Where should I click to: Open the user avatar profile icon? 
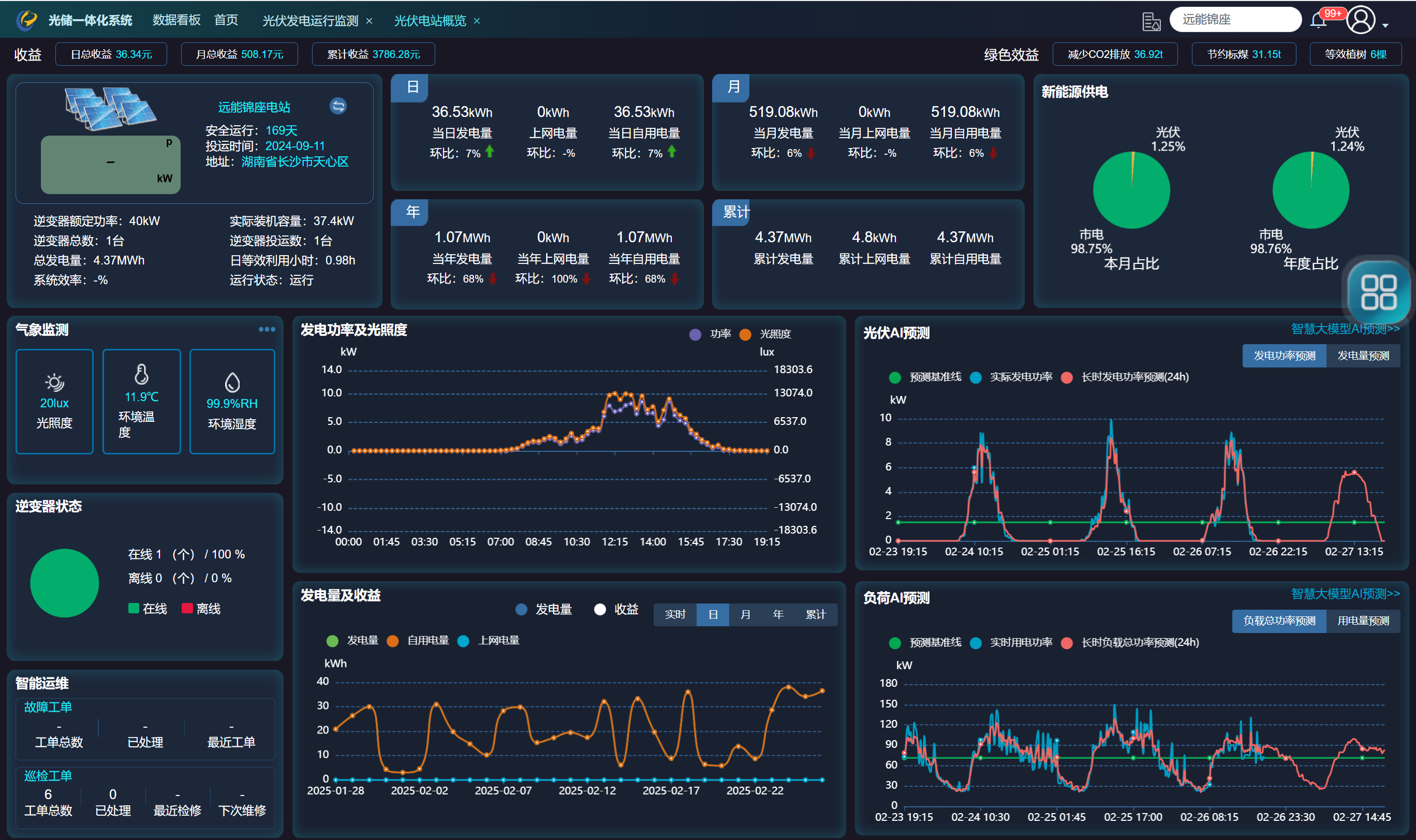point(1361,20)
